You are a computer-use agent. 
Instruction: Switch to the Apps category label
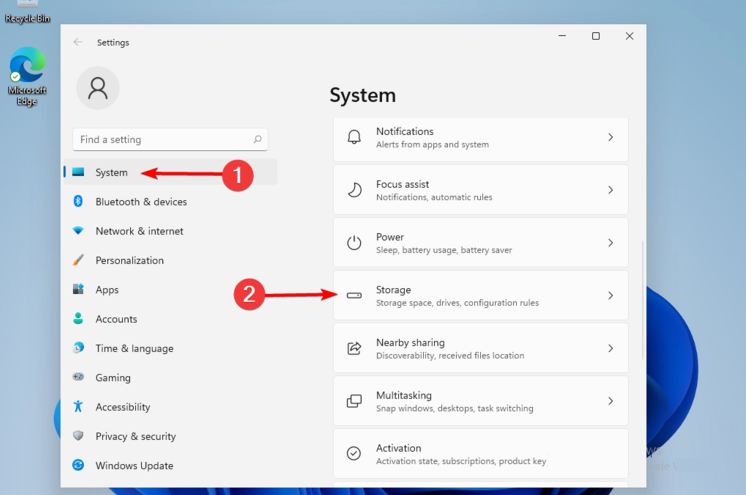(107, 290)
